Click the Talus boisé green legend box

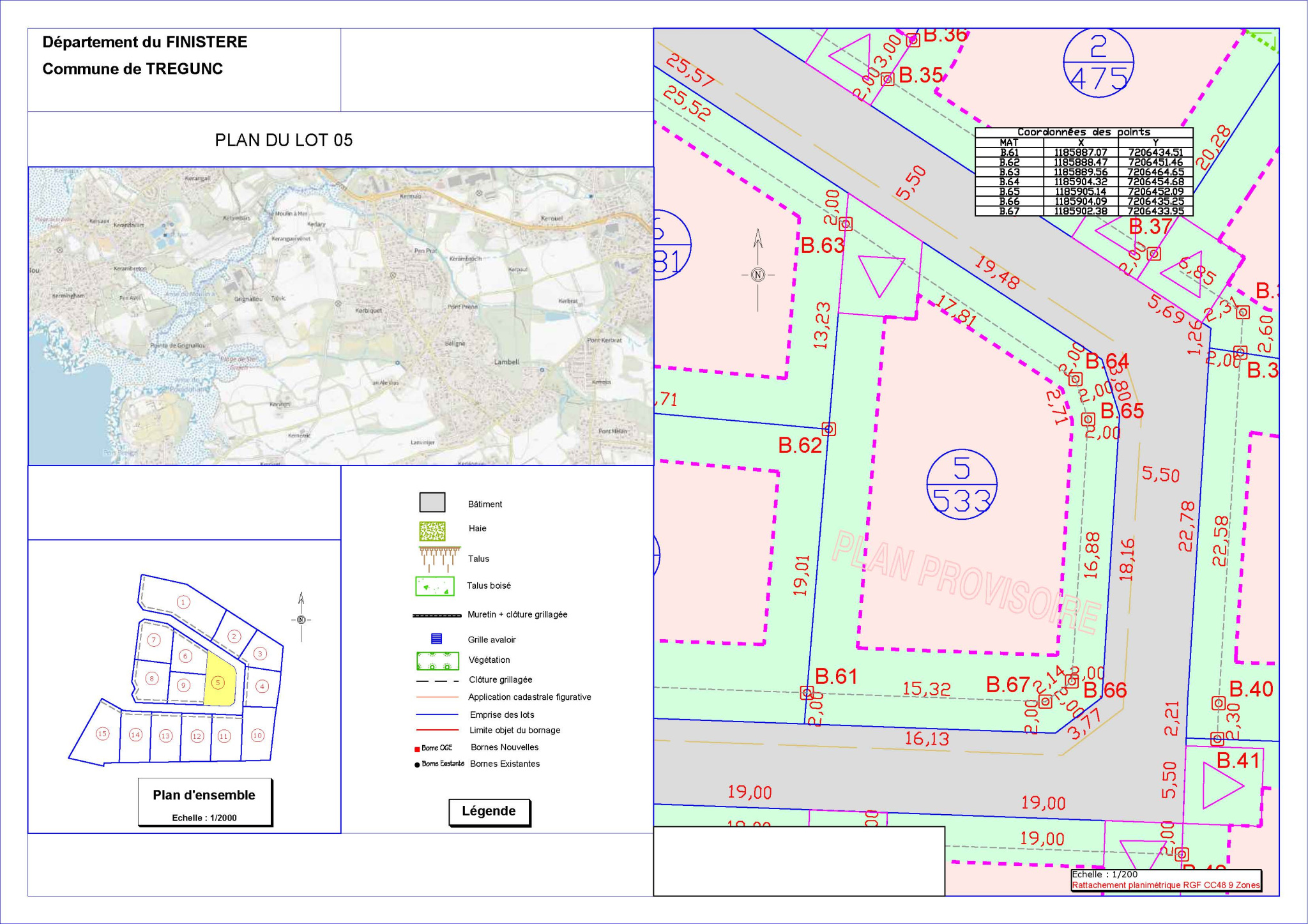[x=435, y=586]
